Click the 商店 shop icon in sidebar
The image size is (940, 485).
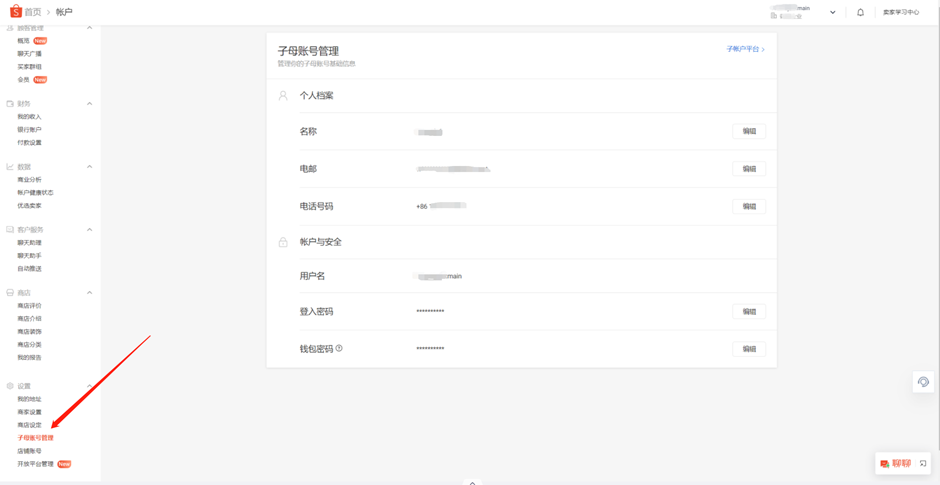click(10, 293)
